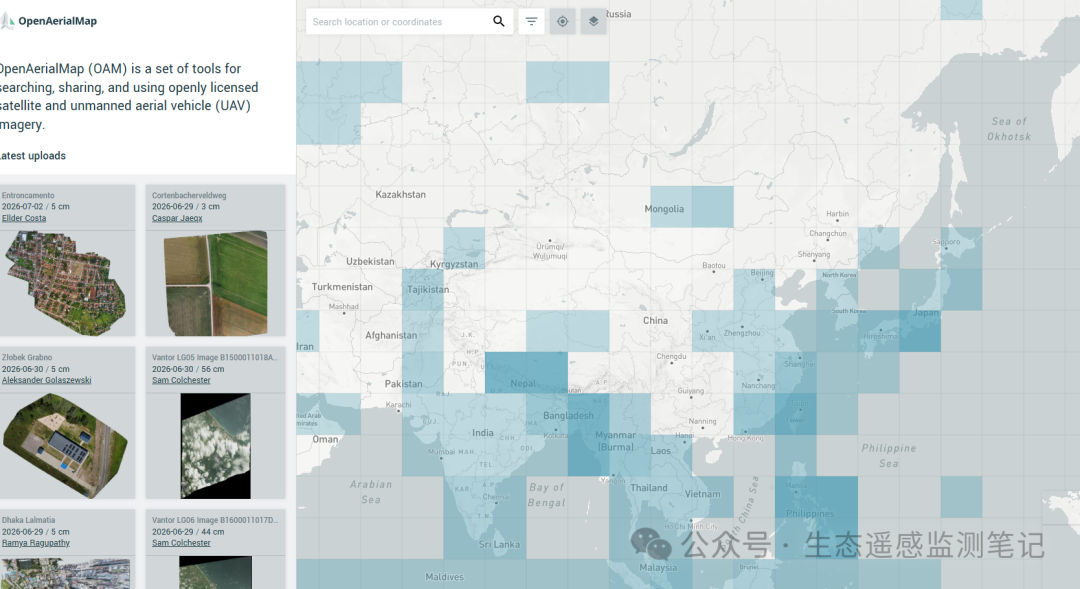Focus the Search location or coordinates field

(x=399, y=21)
